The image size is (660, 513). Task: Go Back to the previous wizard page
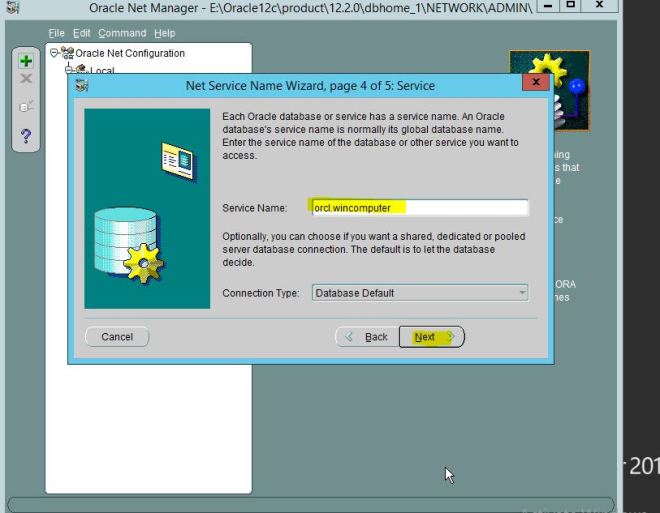[x=366, y=337]
